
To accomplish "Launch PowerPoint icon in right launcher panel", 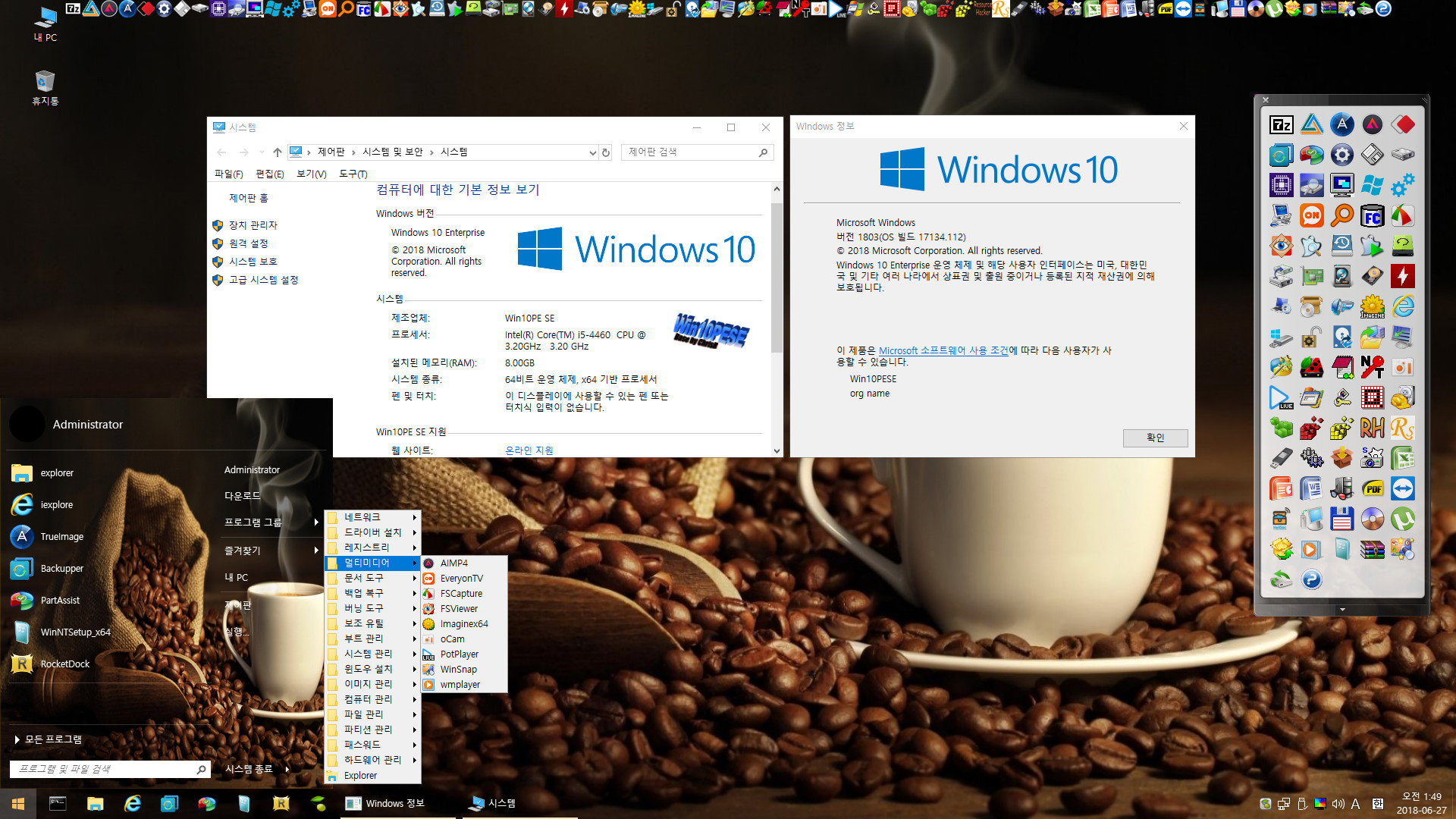I will [x=1281, y=488].
